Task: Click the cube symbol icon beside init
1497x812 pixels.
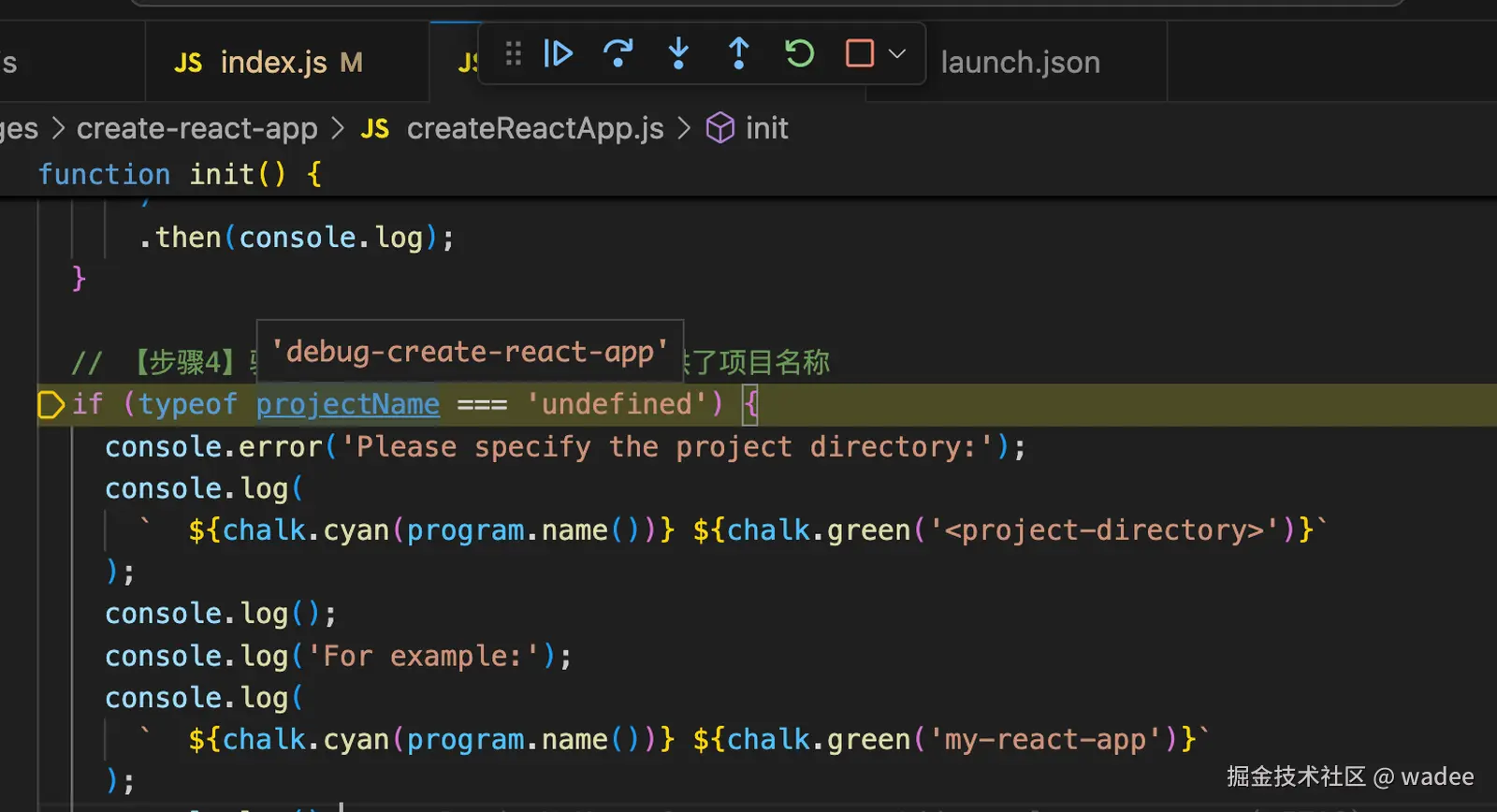Action: click(x=719, y=128)
